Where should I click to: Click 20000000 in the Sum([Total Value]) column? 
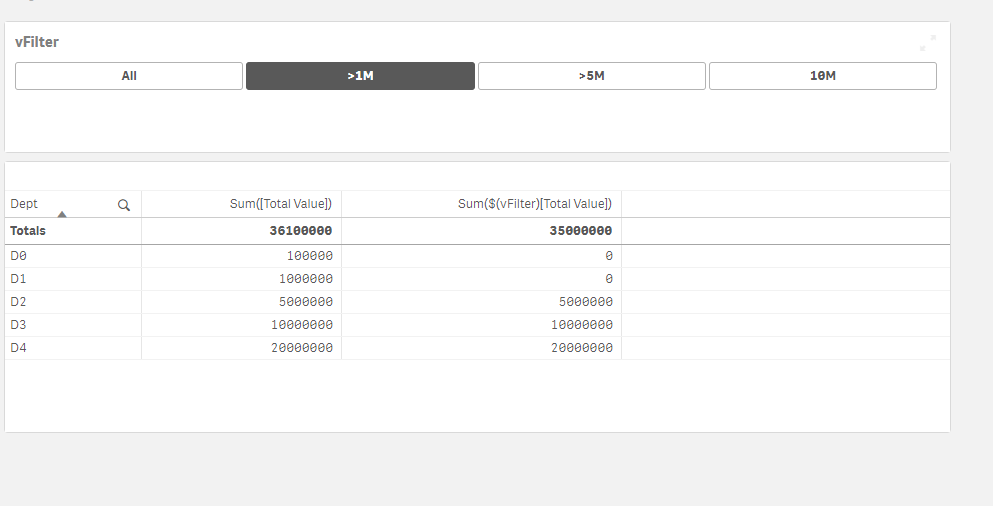point(302,348)
